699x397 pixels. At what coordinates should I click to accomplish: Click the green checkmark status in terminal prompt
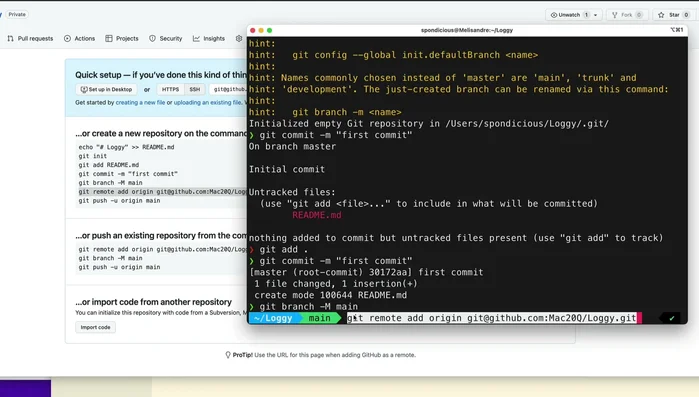coord(671,318)
